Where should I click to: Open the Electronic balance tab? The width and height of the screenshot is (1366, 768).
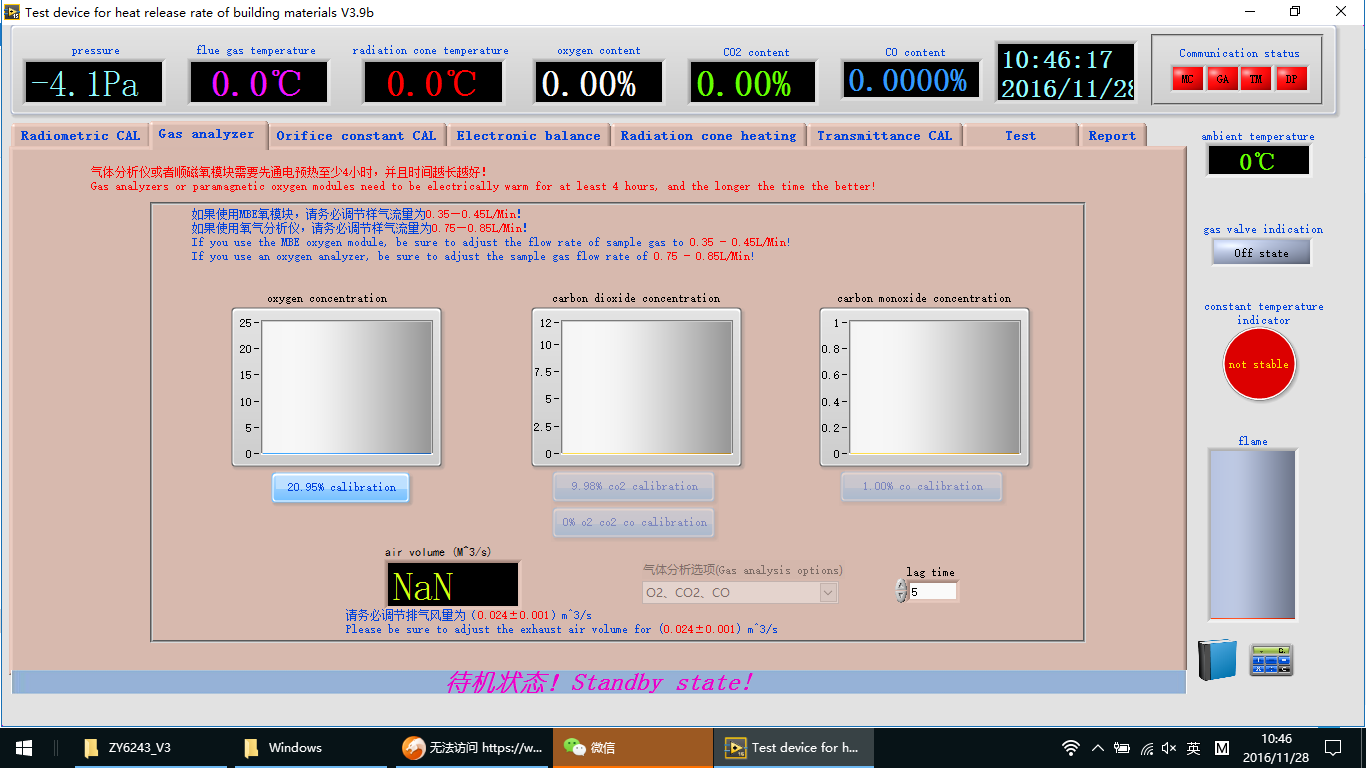tap(528, 136)
